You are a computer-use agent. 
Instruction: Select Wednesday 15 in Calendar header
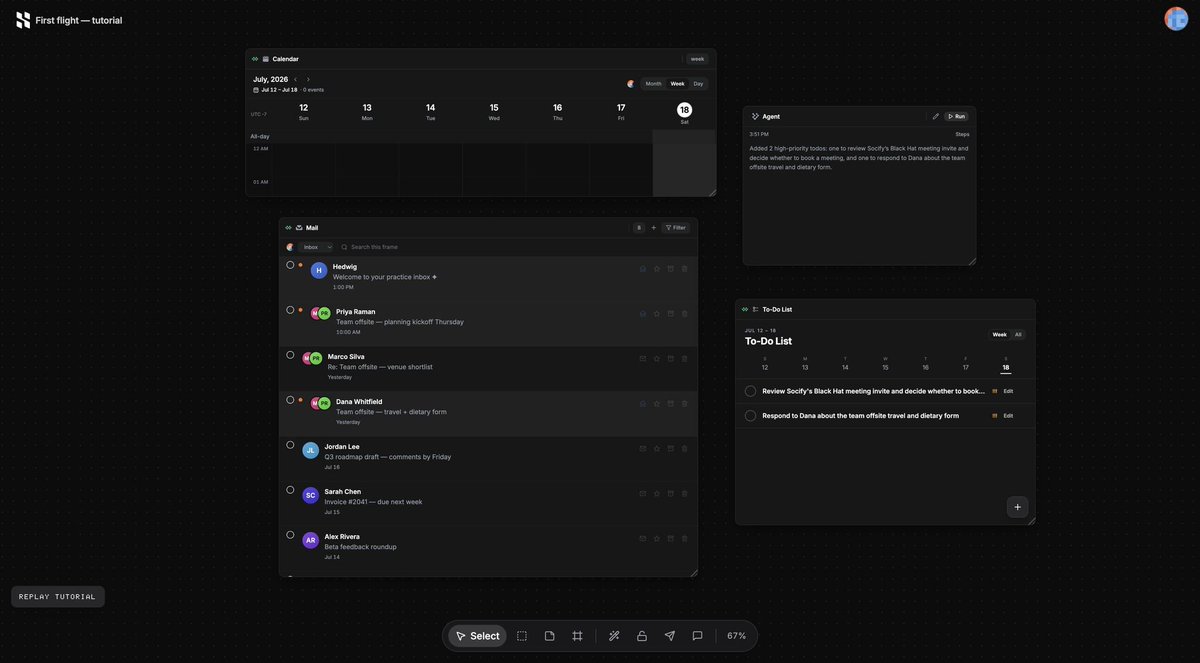pos(494,111)
